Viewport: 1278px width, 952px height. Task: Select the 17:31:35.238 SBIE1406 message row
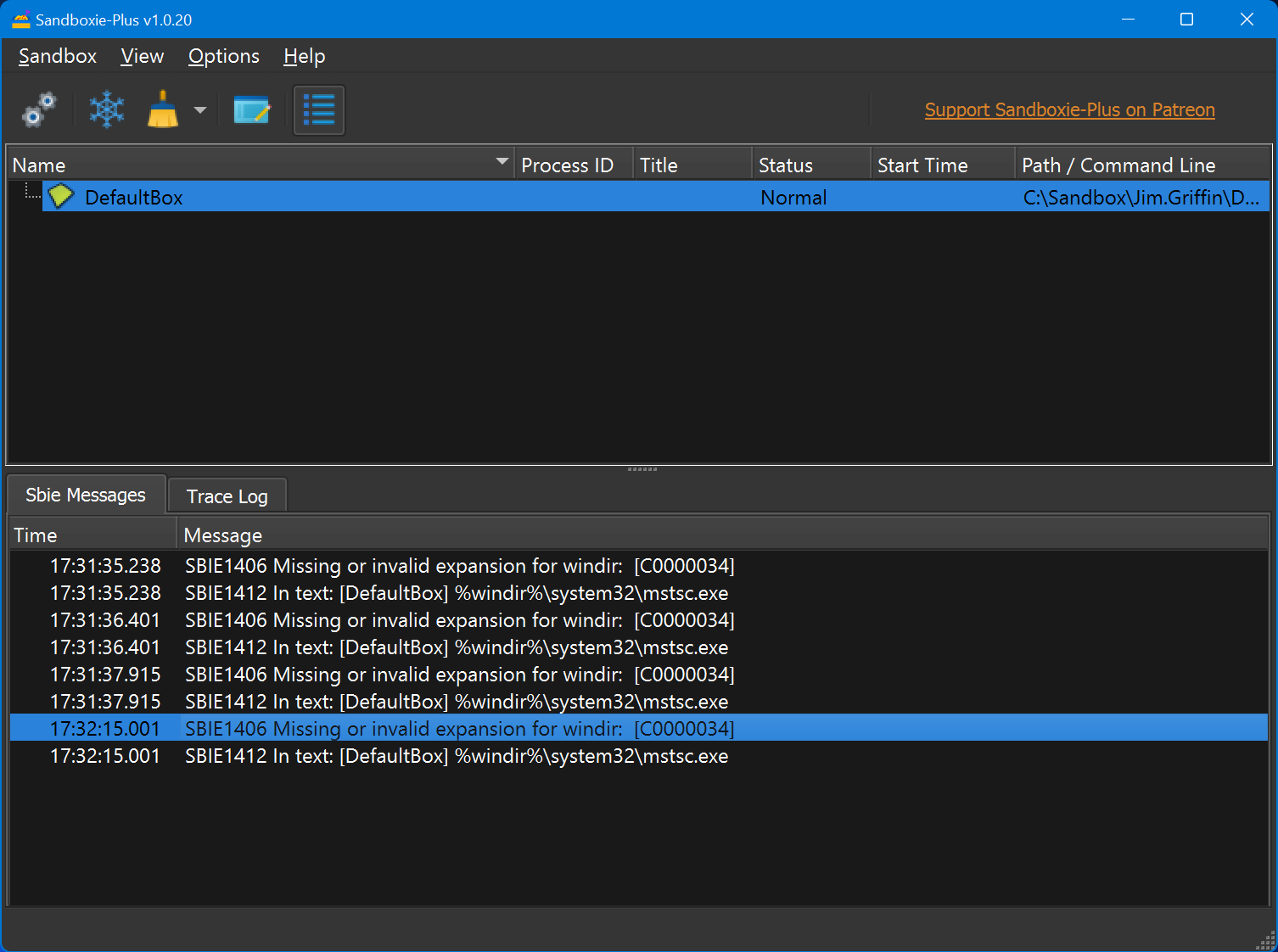pyautogui.click(x=458, y=566)
